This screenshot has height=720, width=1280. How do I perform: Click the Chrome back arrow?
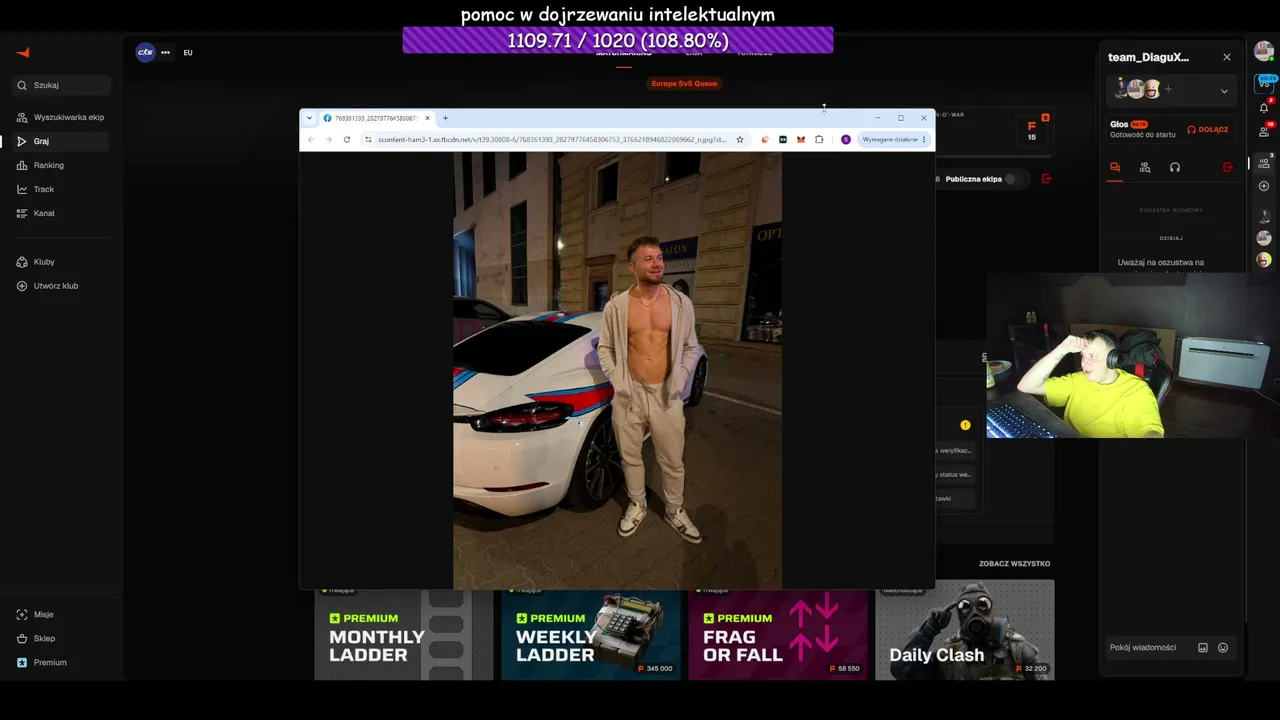click(x=311, y=140)
